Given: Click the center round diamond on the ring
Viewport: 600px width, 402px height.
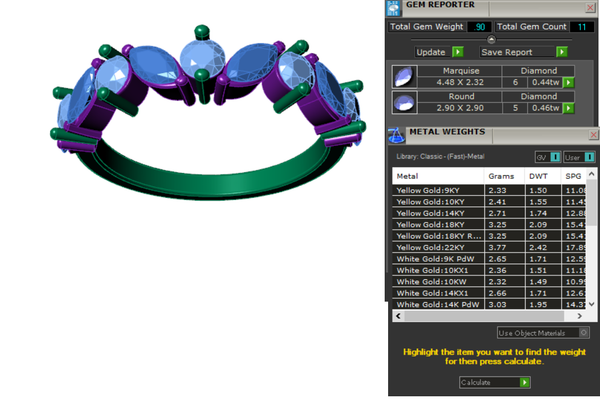Looking at the screenshot, I should coord(202,57).
